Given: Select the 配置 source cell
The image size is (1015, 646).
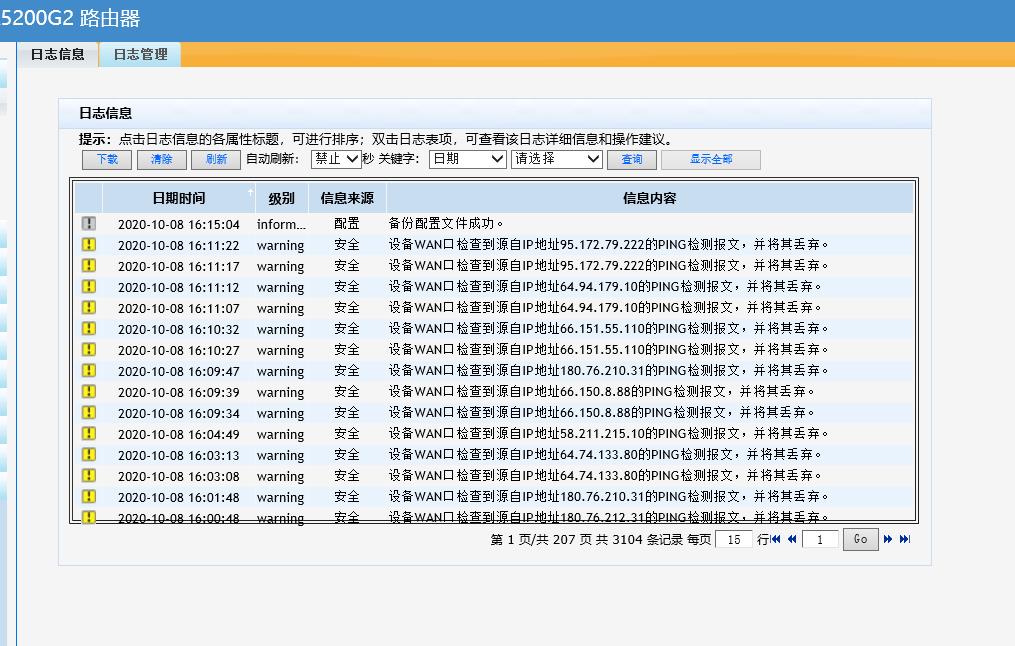Looking at the screenshot, I should tap(347, 223).
